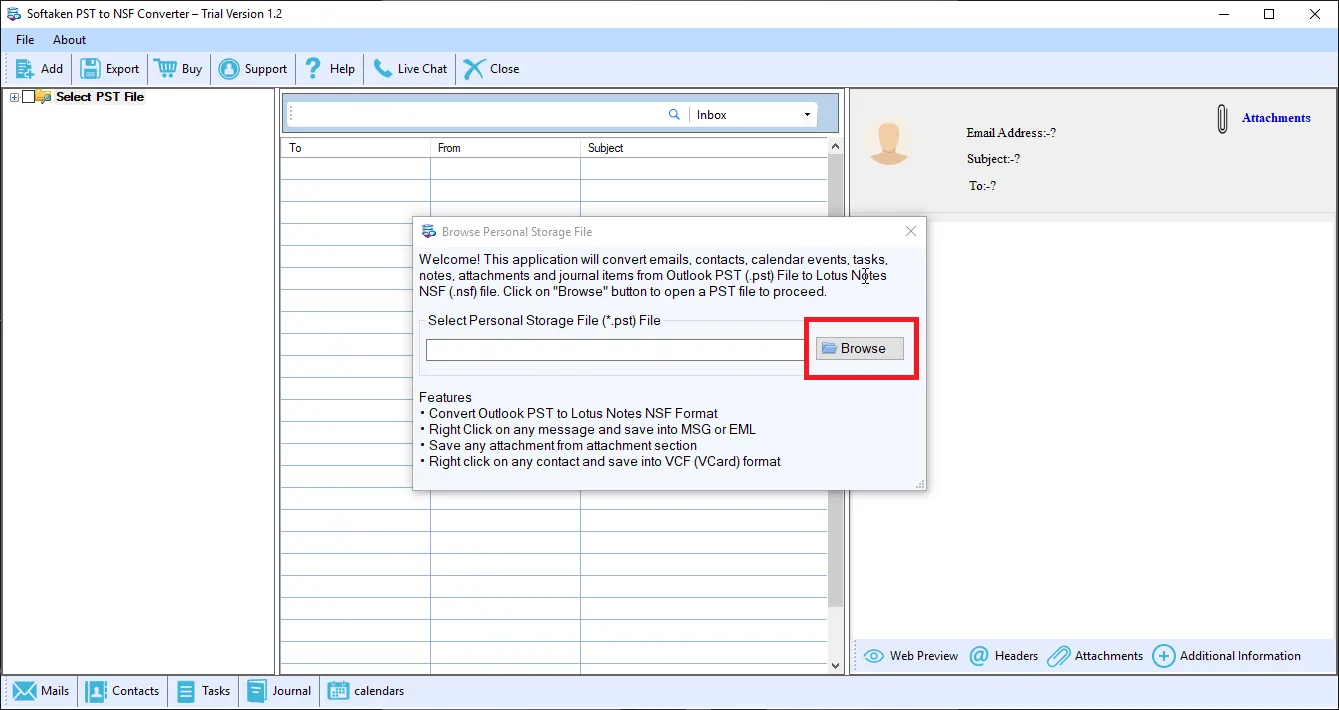This screenshot has height=710, width=1339.
Task: Click the mail list vertical scrollbar thumb
Action: click(836, 380)
